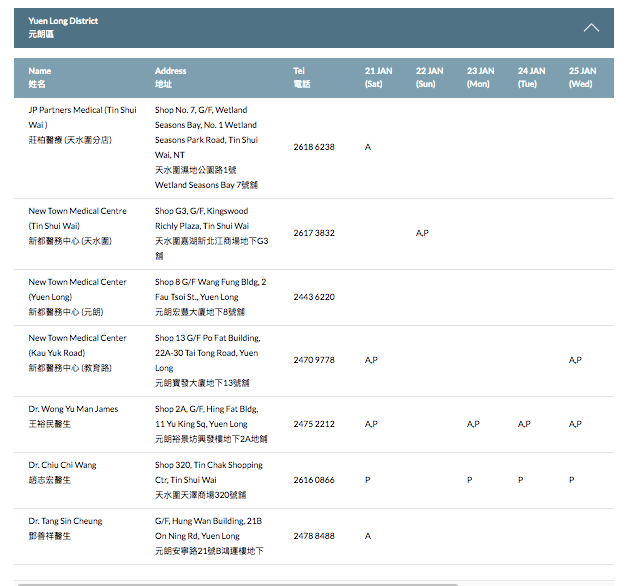Viewport: 633px width, 586px height.
Task: Click the horizontal scrollbar below the table
Action: tap(236, 582)
